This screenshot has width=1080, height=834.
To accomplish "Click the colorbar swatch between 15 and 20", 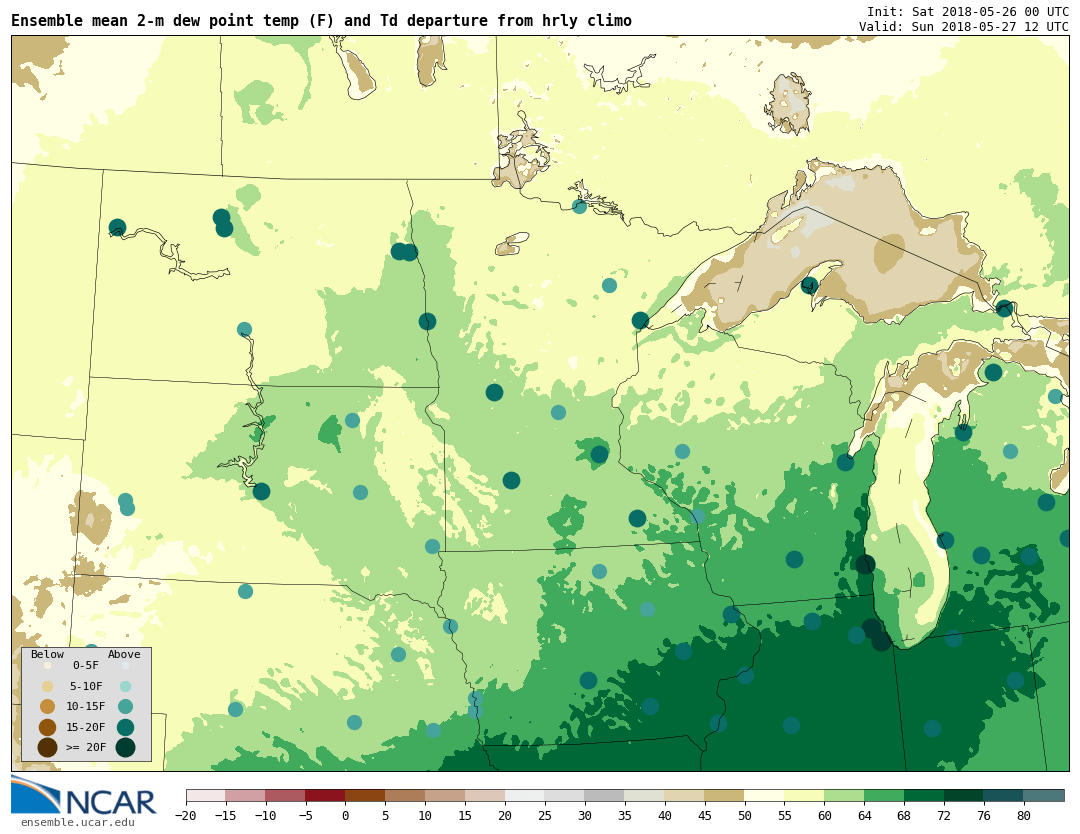I will [x=486, y=795].
